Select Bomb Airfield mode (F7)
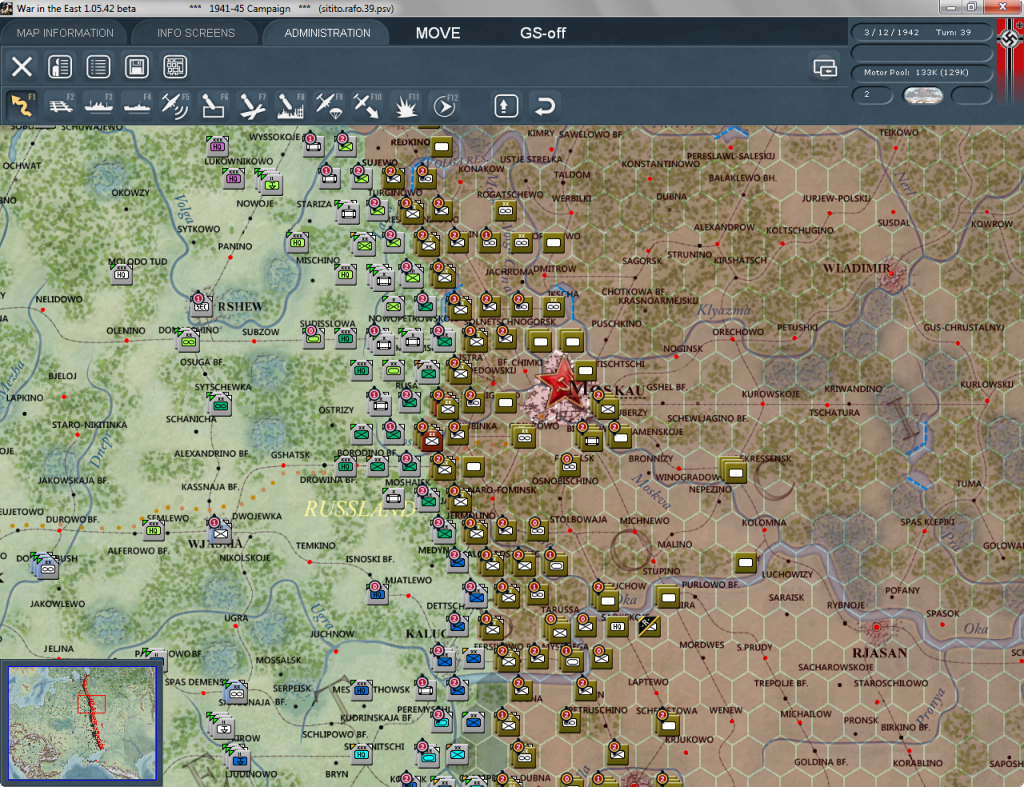The image size is (1024, 787). pos(252,105)
